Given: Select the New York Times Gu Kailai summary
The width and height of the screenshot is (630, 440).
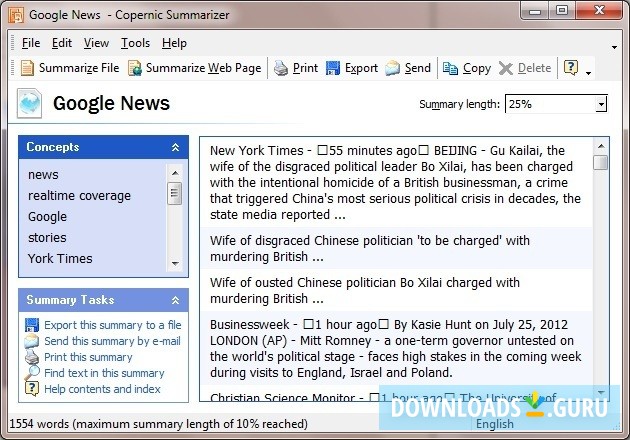Looking at the screenshot, I should [396, 182].
